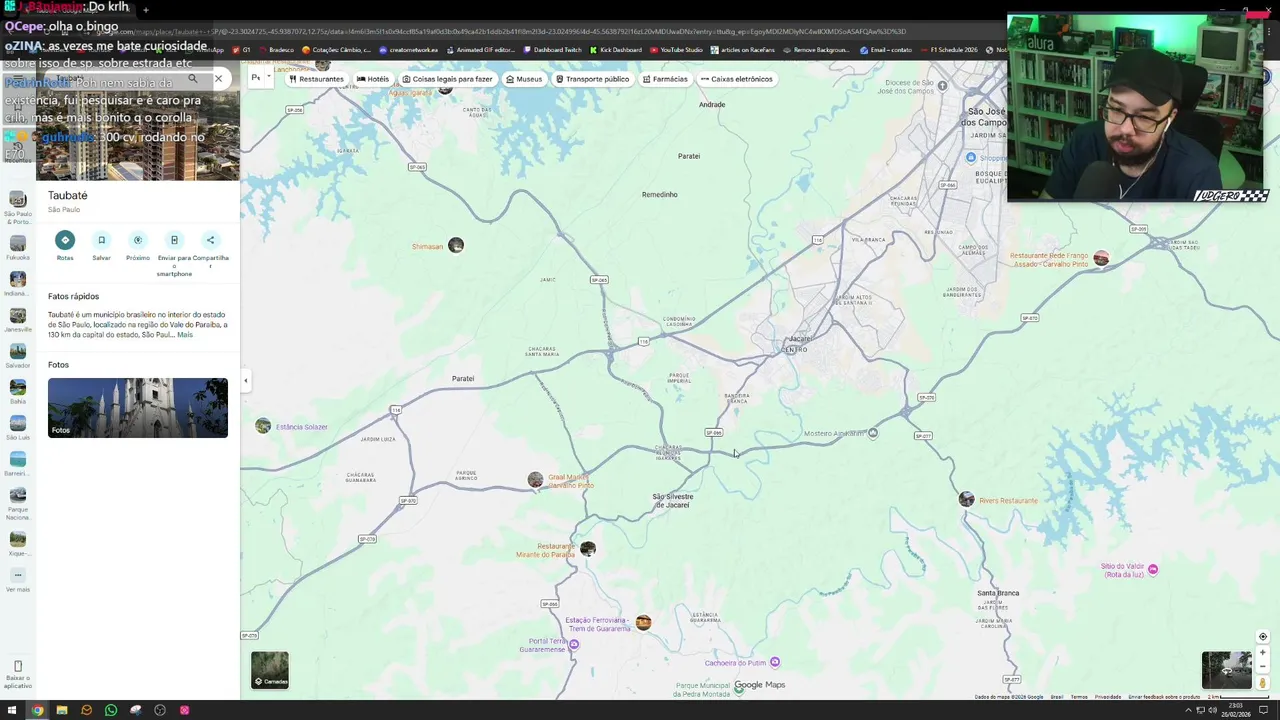Open Rotas directions for Taubaté
The height and width of the screenshot is (720, 1280).
click(x=65, y=240)
